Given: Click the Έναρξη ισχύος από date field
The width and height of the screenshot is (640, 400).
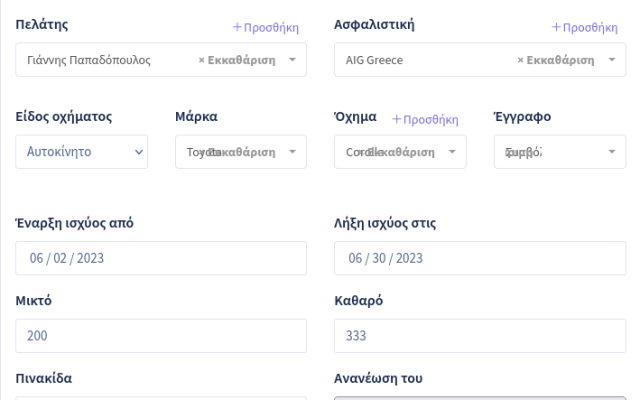Looking at the screenshot, I should pyautogui.click(x=161, y=258).
